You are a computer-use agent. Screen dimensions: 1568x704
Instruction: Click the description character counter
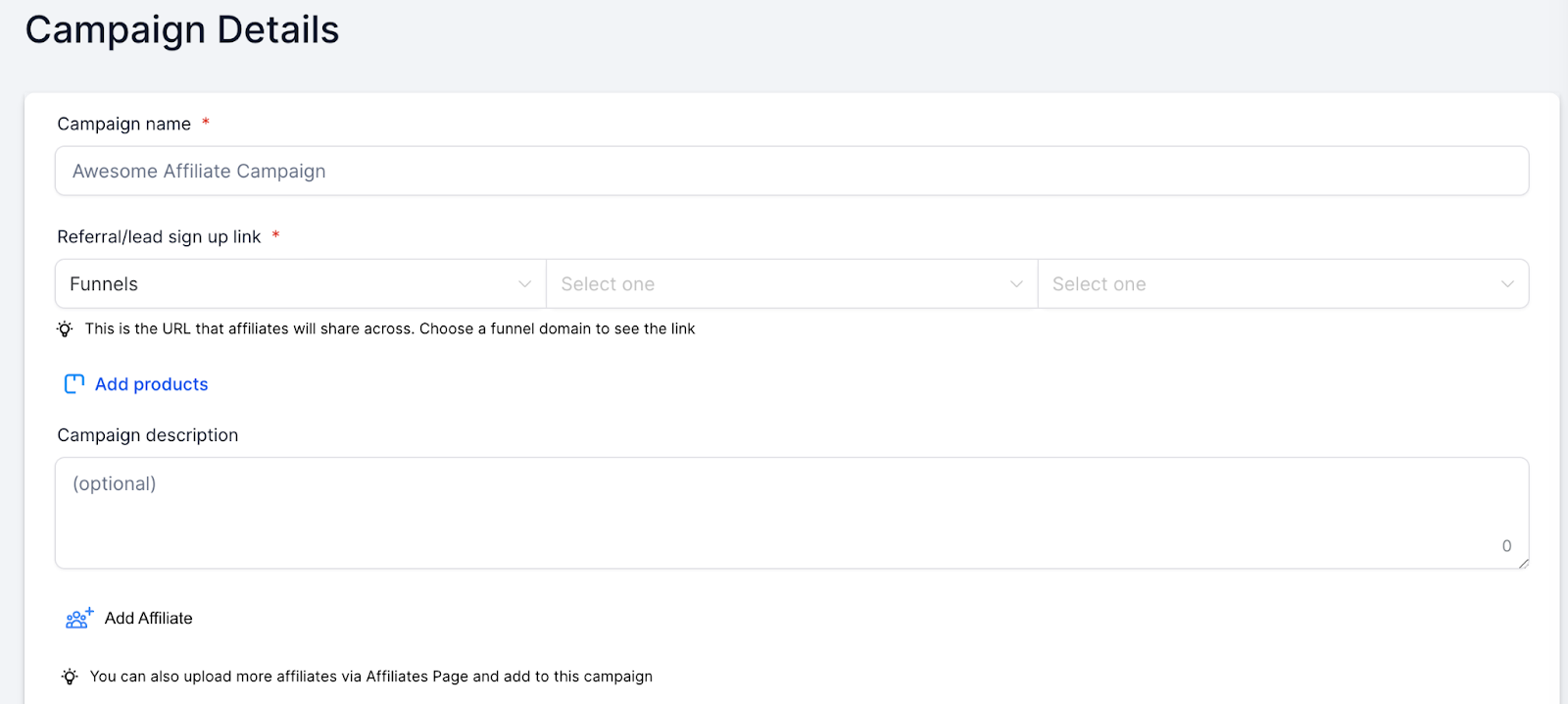[1506, 546]
